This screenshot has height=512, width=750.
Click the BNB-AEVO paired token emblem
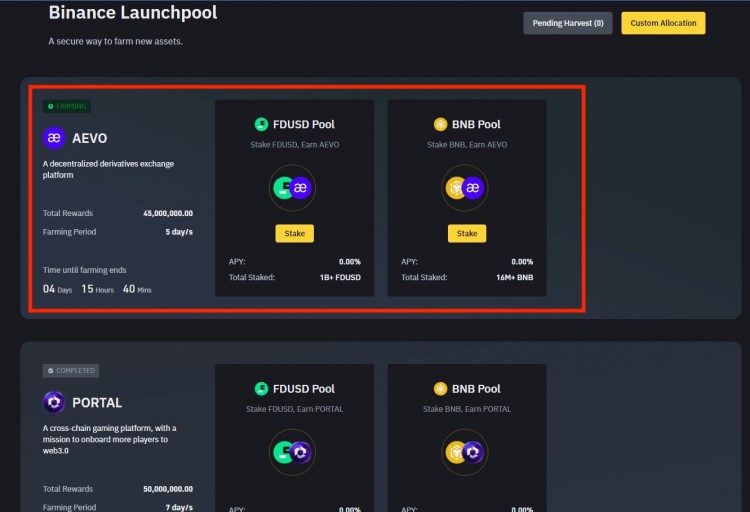pyautogui.click(x=464, y=188)
